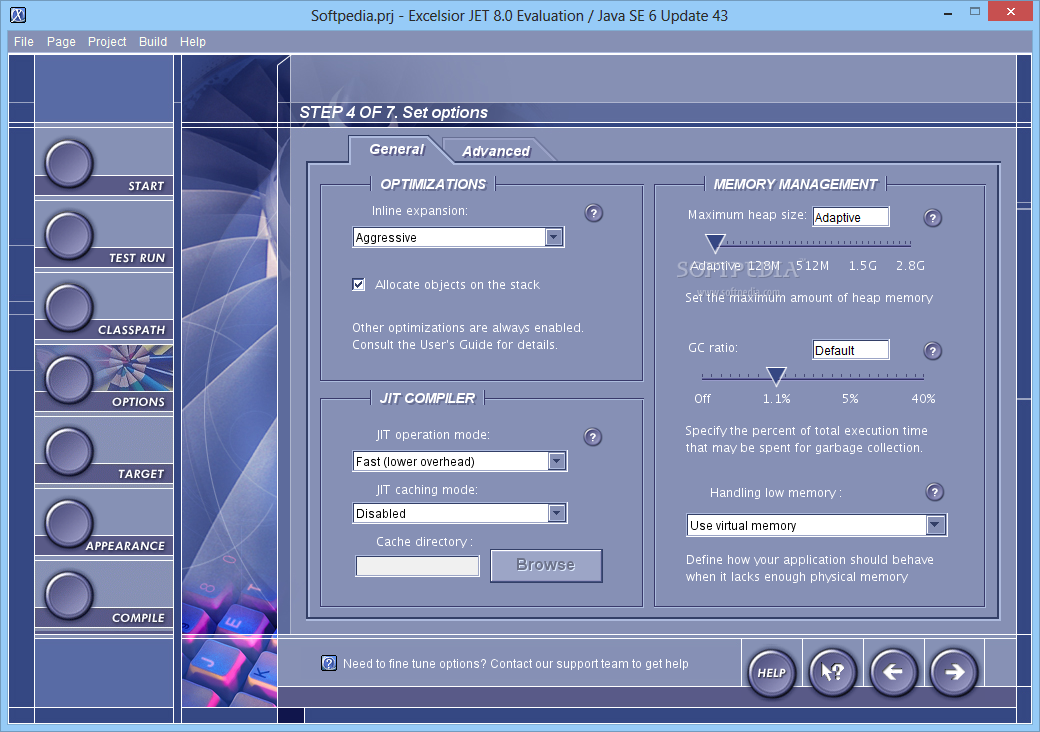Open the JIT operation mode dropdown

[556, 461]
